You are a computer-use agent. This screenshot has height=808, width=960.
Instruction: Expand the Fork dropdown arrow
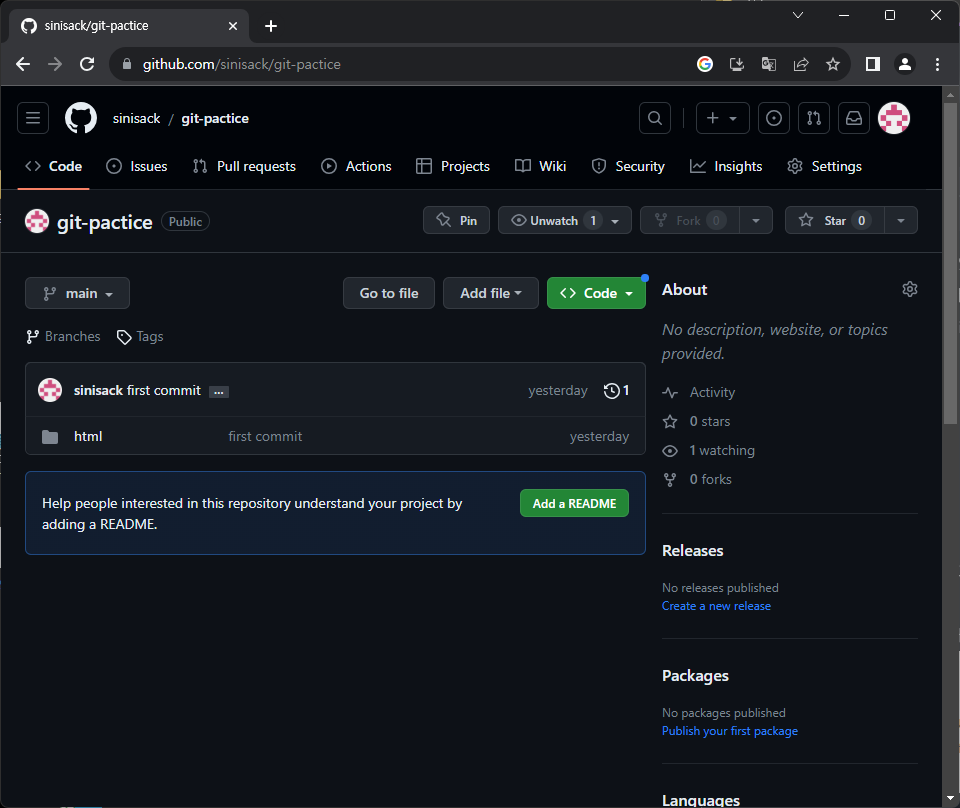[x=756, y=221]
